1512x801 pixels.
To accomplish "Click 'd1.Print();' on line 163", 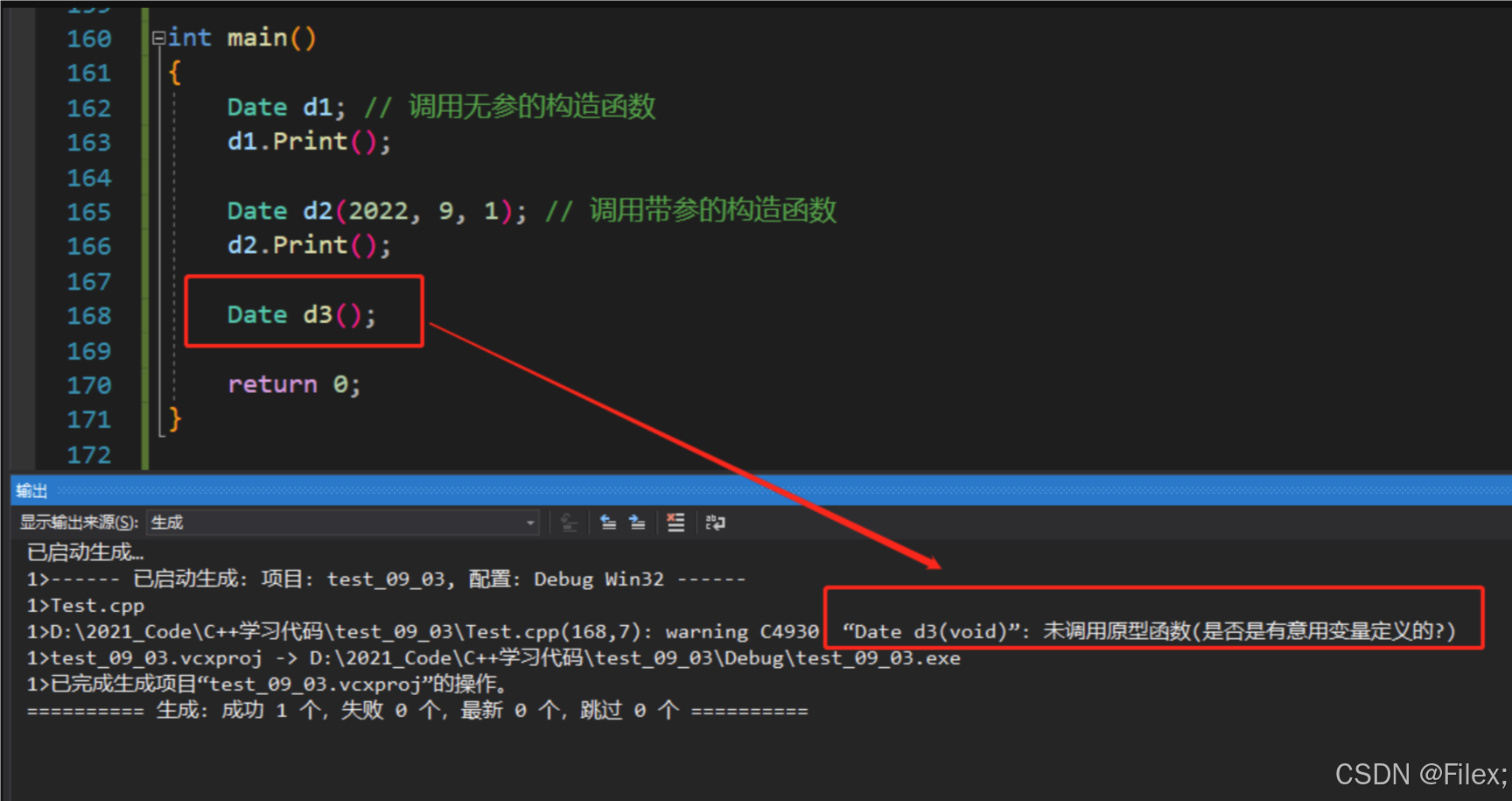I will [x=309, y=142].
